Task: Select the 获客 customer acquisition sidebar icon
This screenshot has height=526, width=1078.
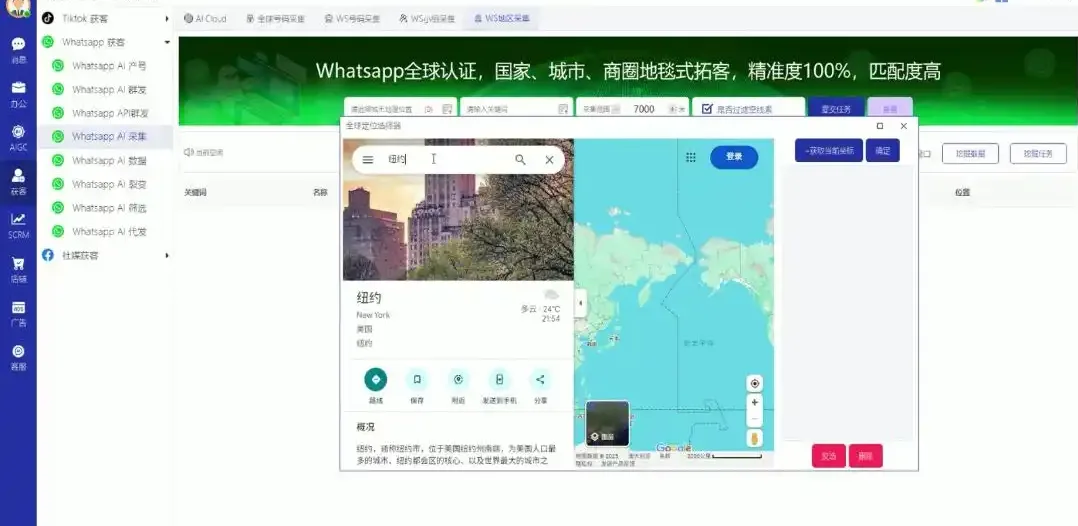Action: coord(19,176)
